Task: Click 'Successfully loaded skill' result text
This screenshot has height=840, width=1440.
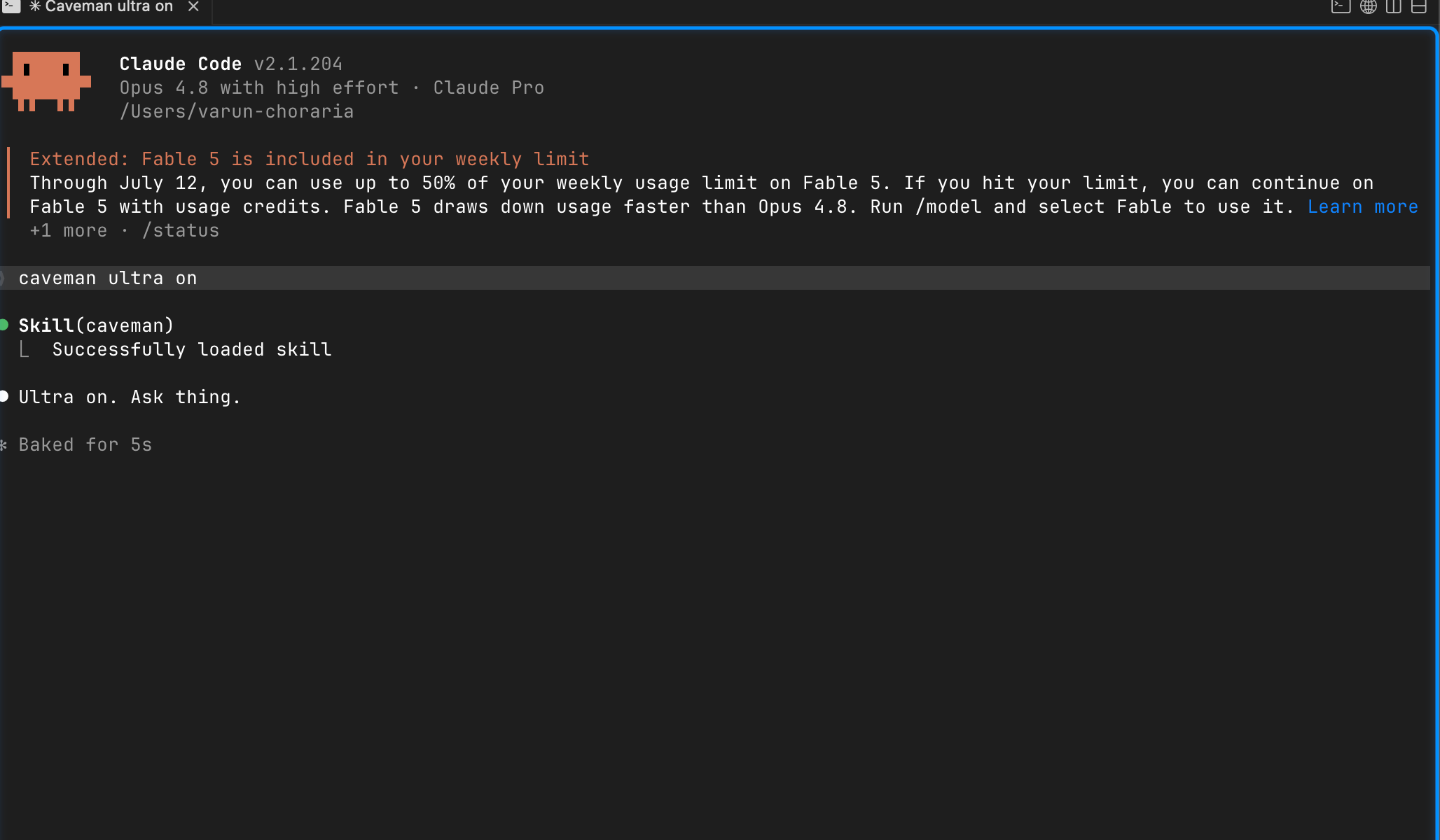Action: tap(192, 349)
